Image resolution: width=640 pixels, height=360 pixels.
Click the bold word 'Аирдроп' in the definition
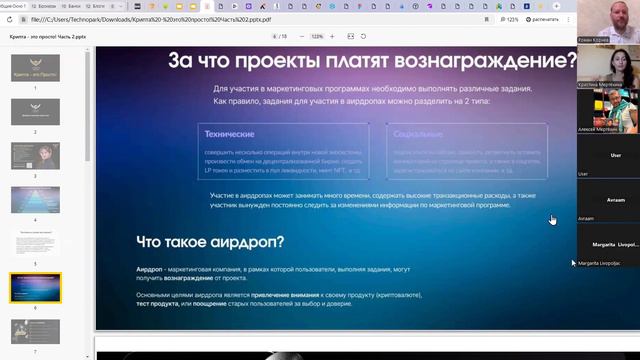coord(149,269)
